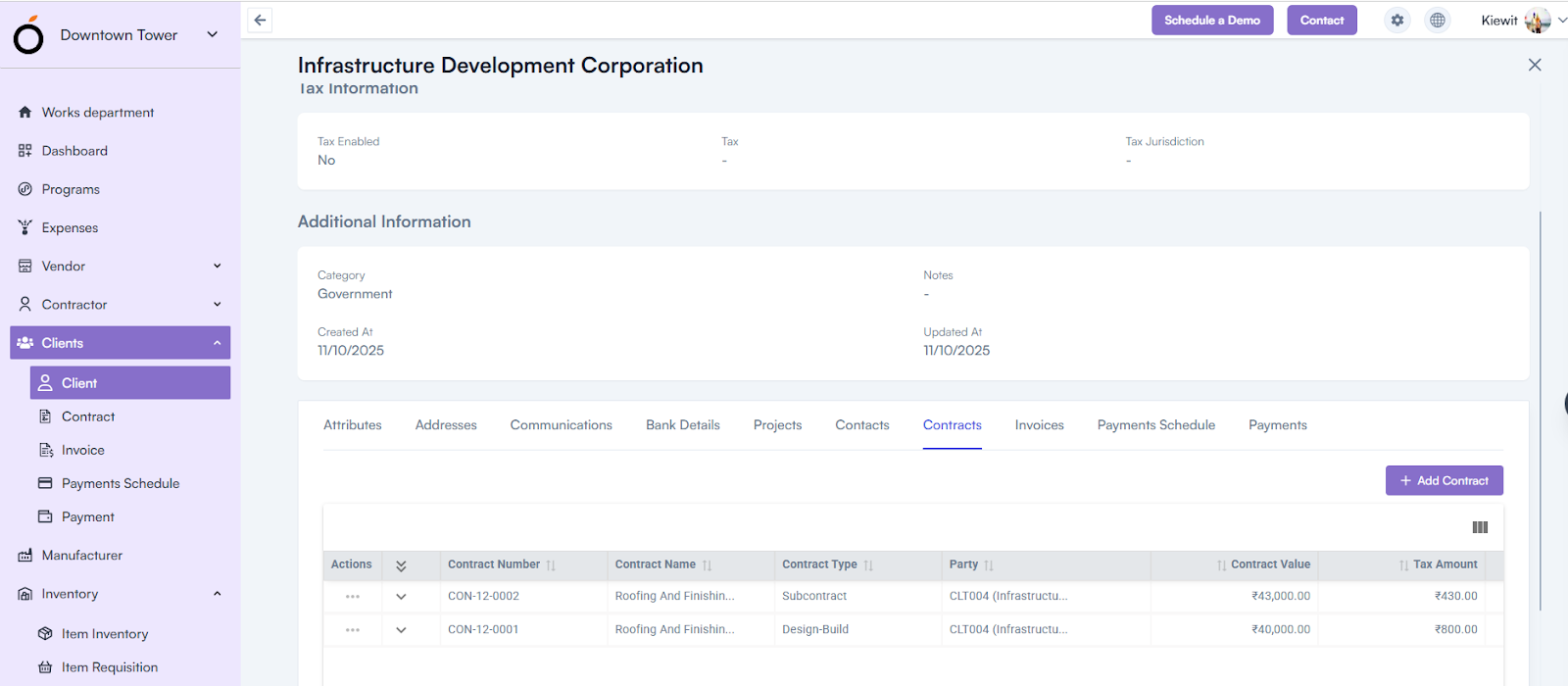This screenshot has height=686, width=1568.
Task: Click the Contact button
Action: pyautogui.click(x=1322, y=20)
